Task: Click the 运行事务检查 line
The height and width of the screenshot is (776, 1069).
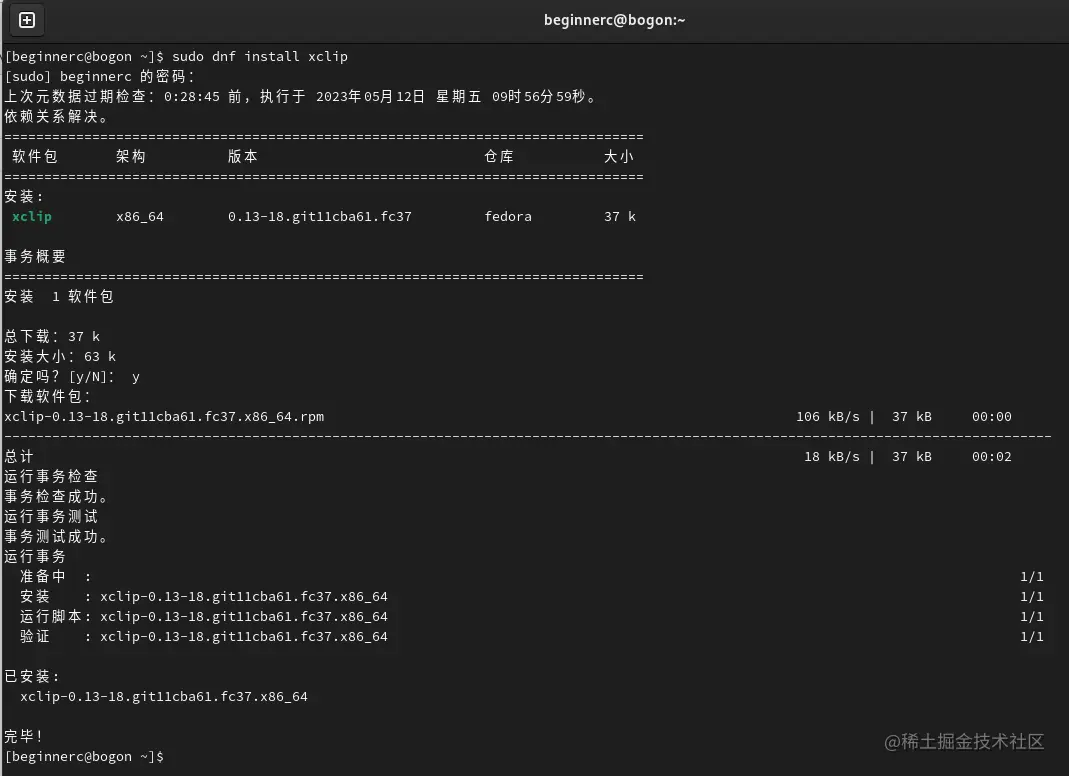Action: click(x=51, y=477)
